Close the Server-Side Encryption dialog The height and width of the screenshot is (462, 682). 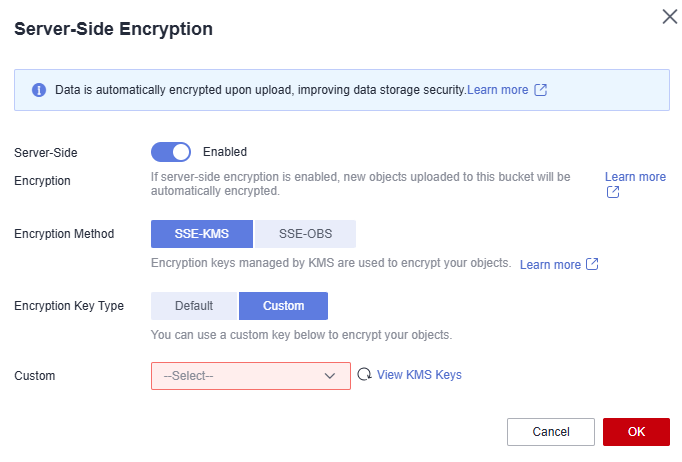(x=670, y=17)
